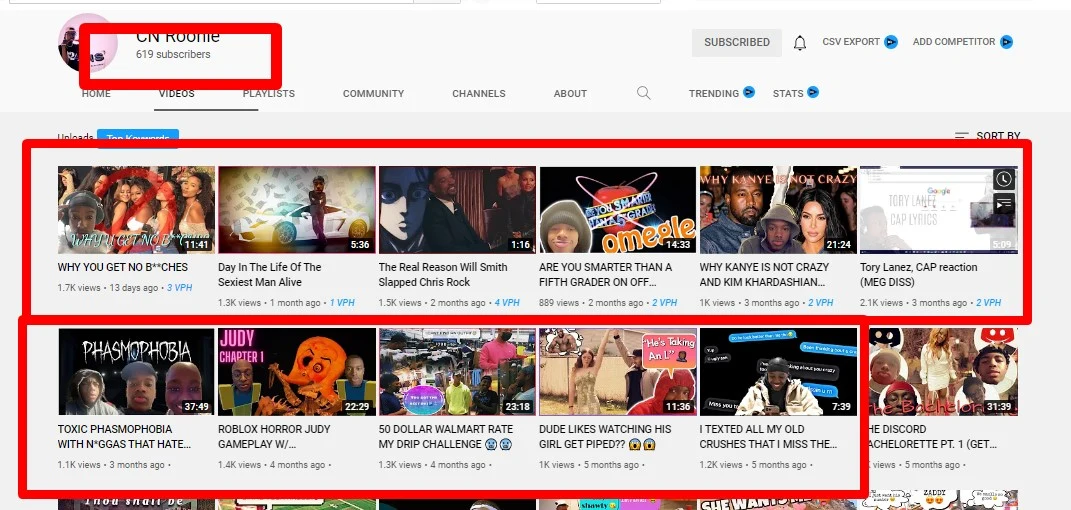Open the Roblox Judy Chapter 1 thumbnail
The width and height of the screenshot is (1071, 510).
(x=296, y=371)
